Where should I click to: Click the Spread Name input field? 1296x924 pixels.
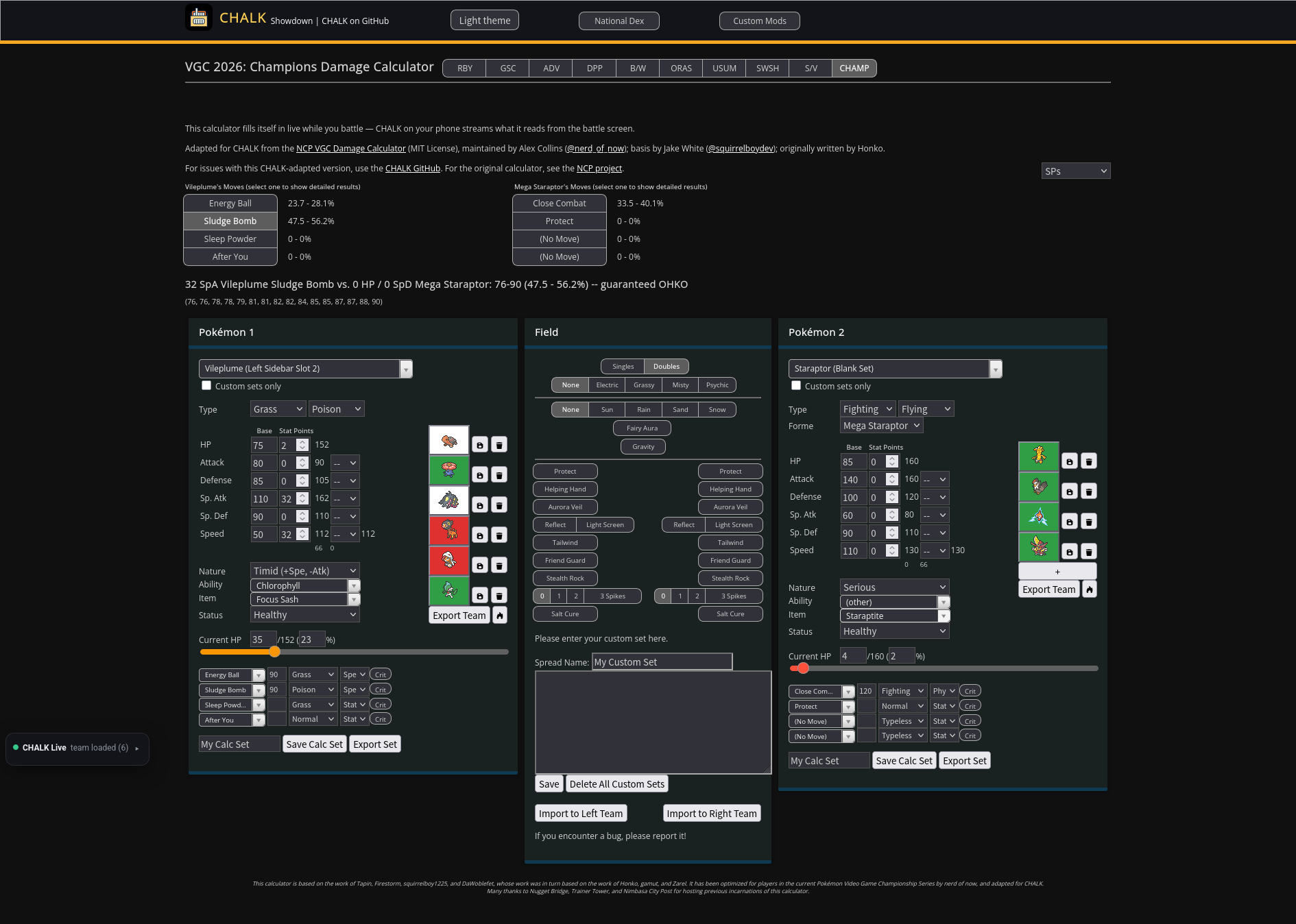tap(662, 662)
